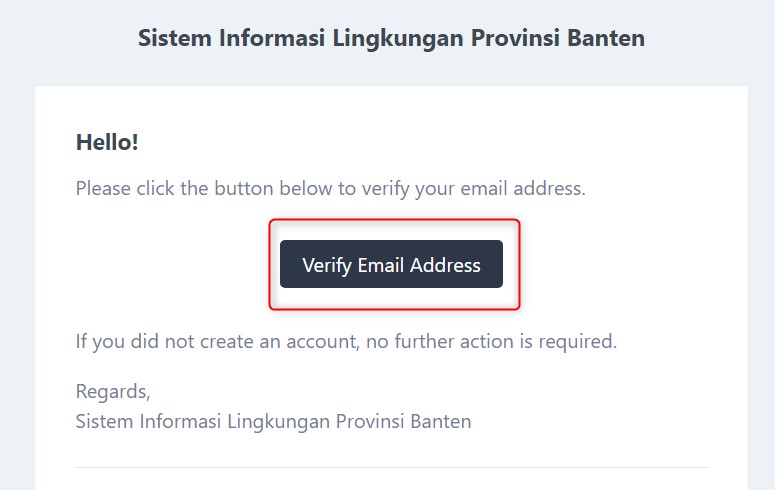Select the 'If you did not create' paragraph
This screenshot has height=490, width=775.
coord(346,341)
